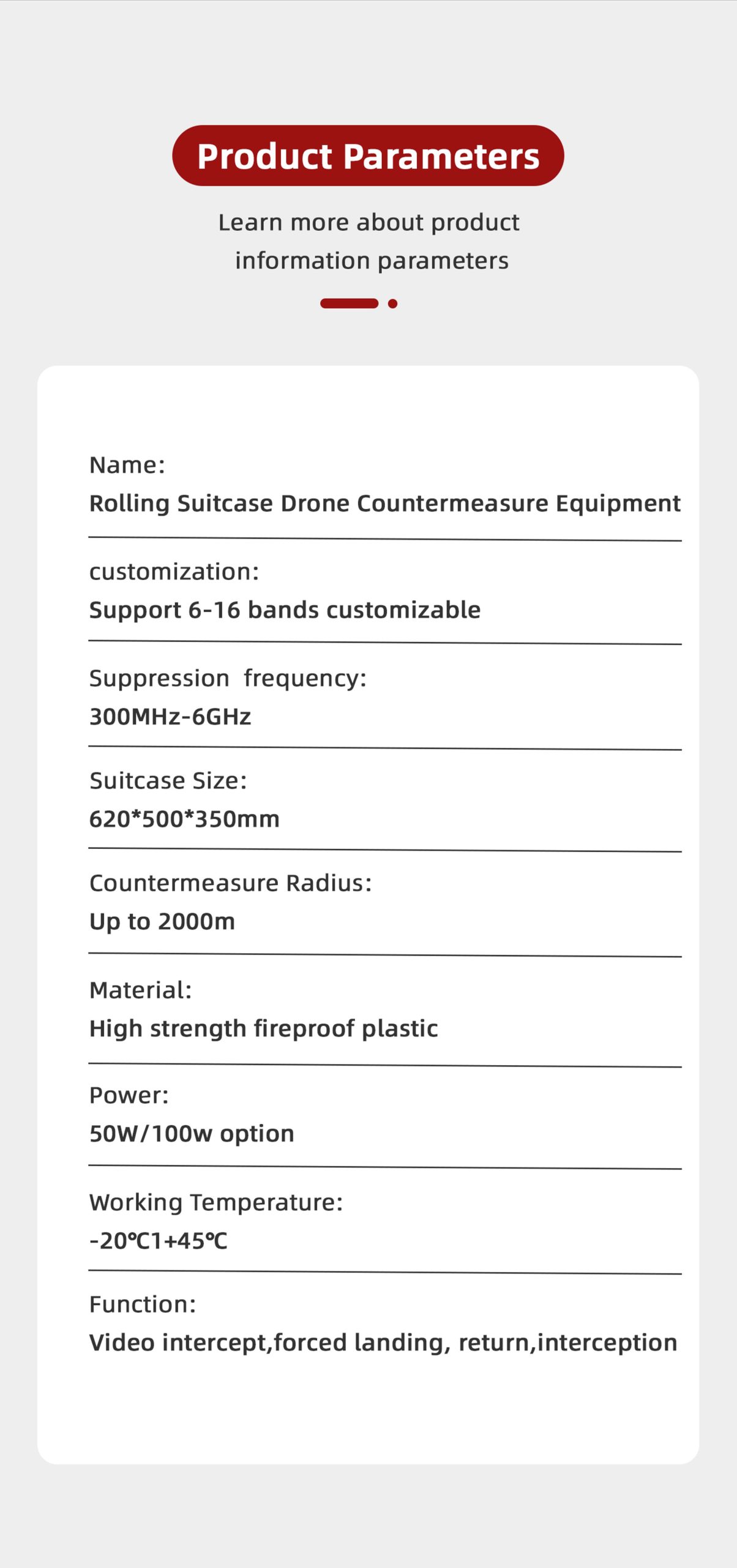Click the Product Parameters red banner

coord(368,156)
